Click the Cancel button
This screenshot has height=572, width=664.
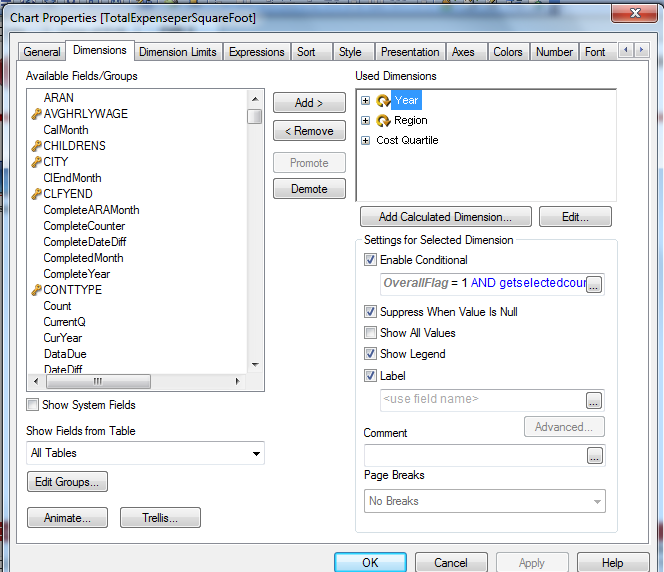tap(451, 563)
